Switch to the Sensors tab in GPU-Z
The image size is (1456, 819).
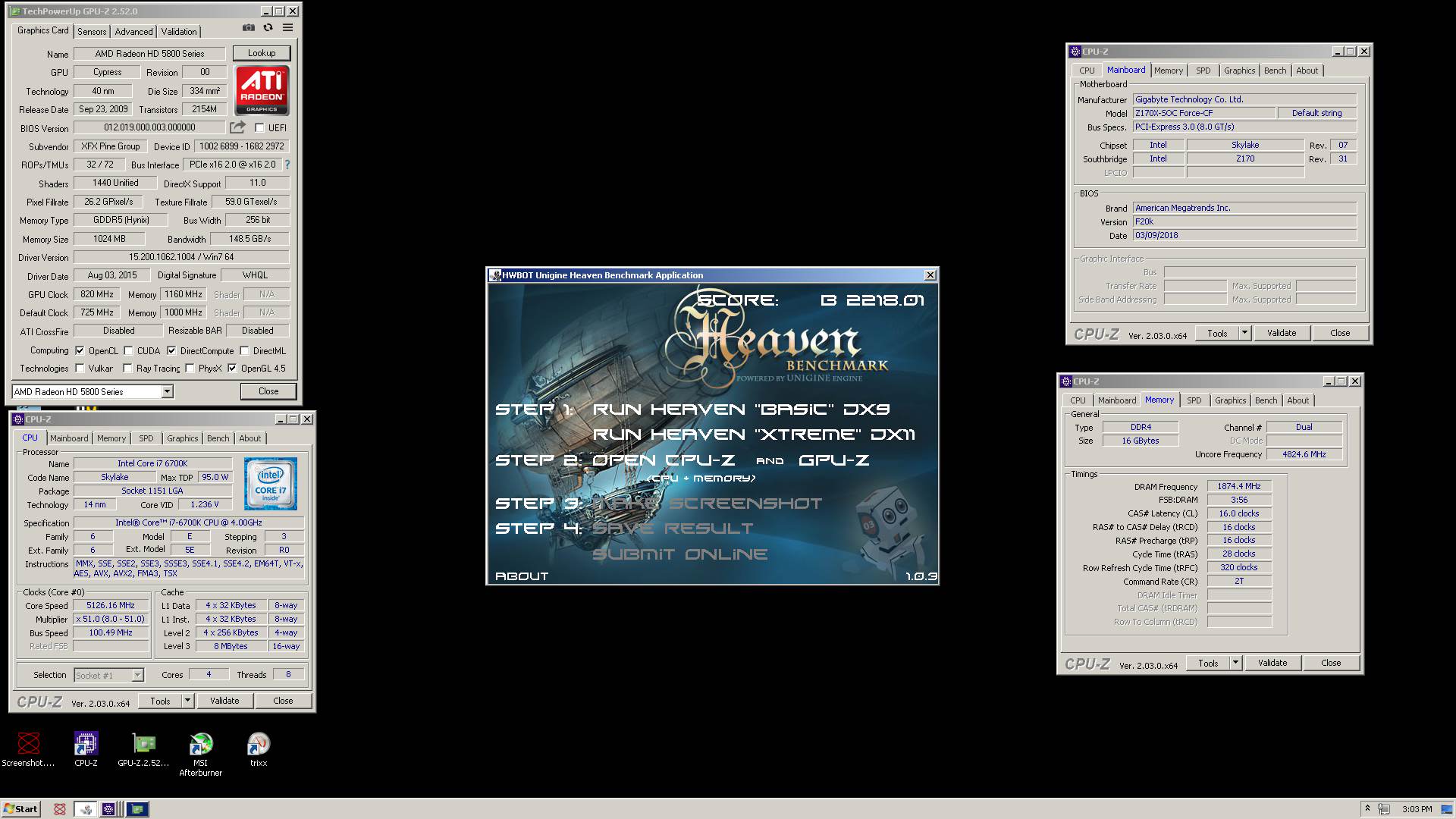92,32
